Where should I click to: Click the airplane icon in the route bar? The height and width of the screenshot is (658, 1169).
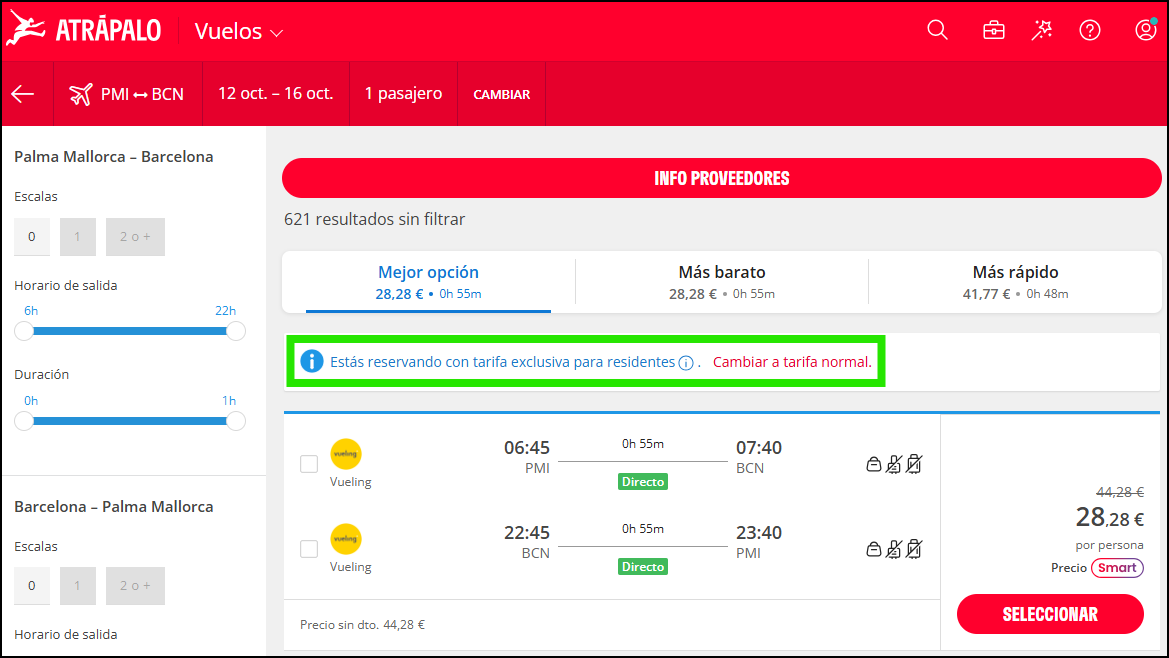pos(81,95)
